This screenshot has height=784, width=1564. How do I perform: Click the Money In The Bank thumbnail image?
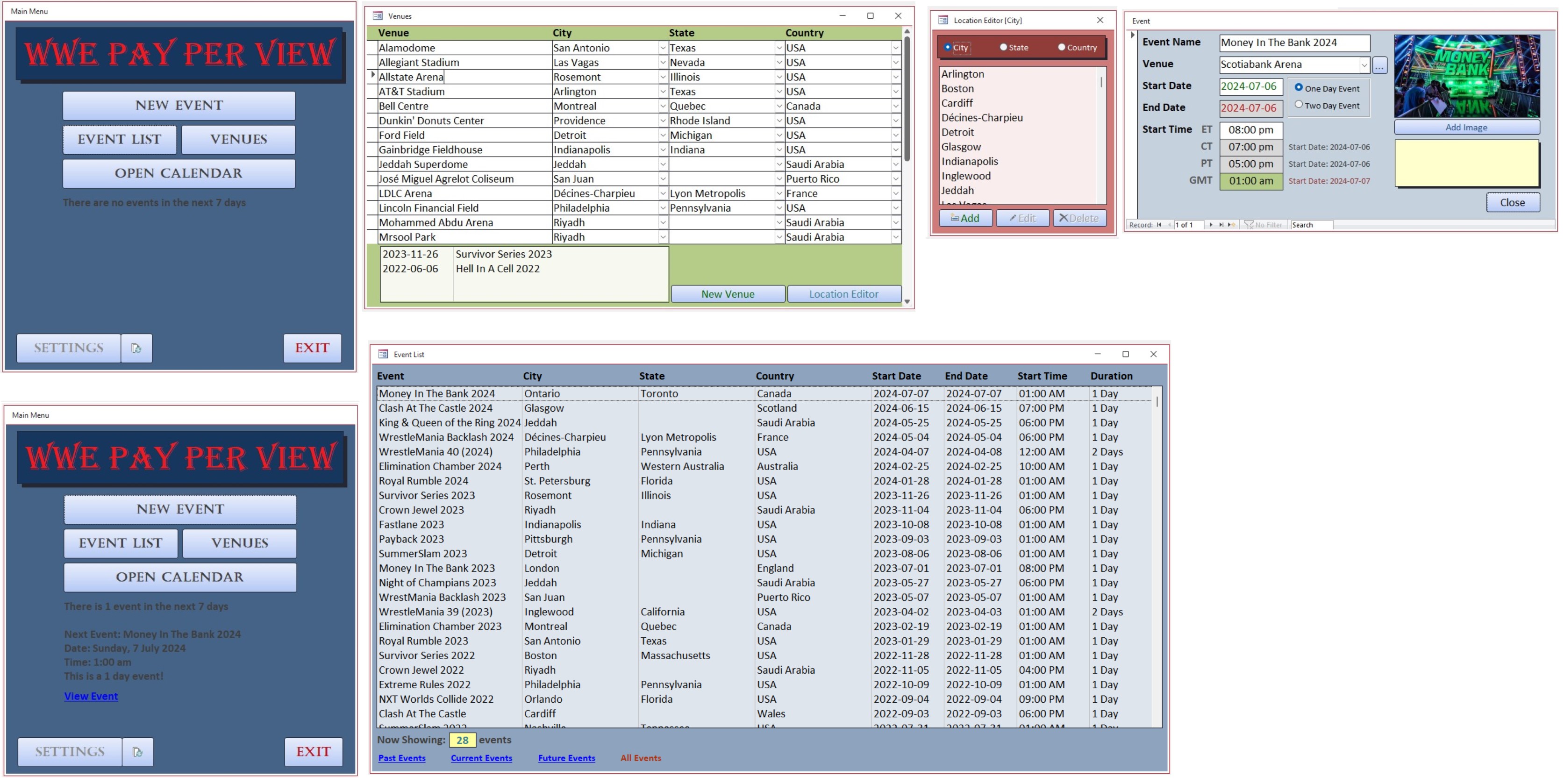point(1466,76)
